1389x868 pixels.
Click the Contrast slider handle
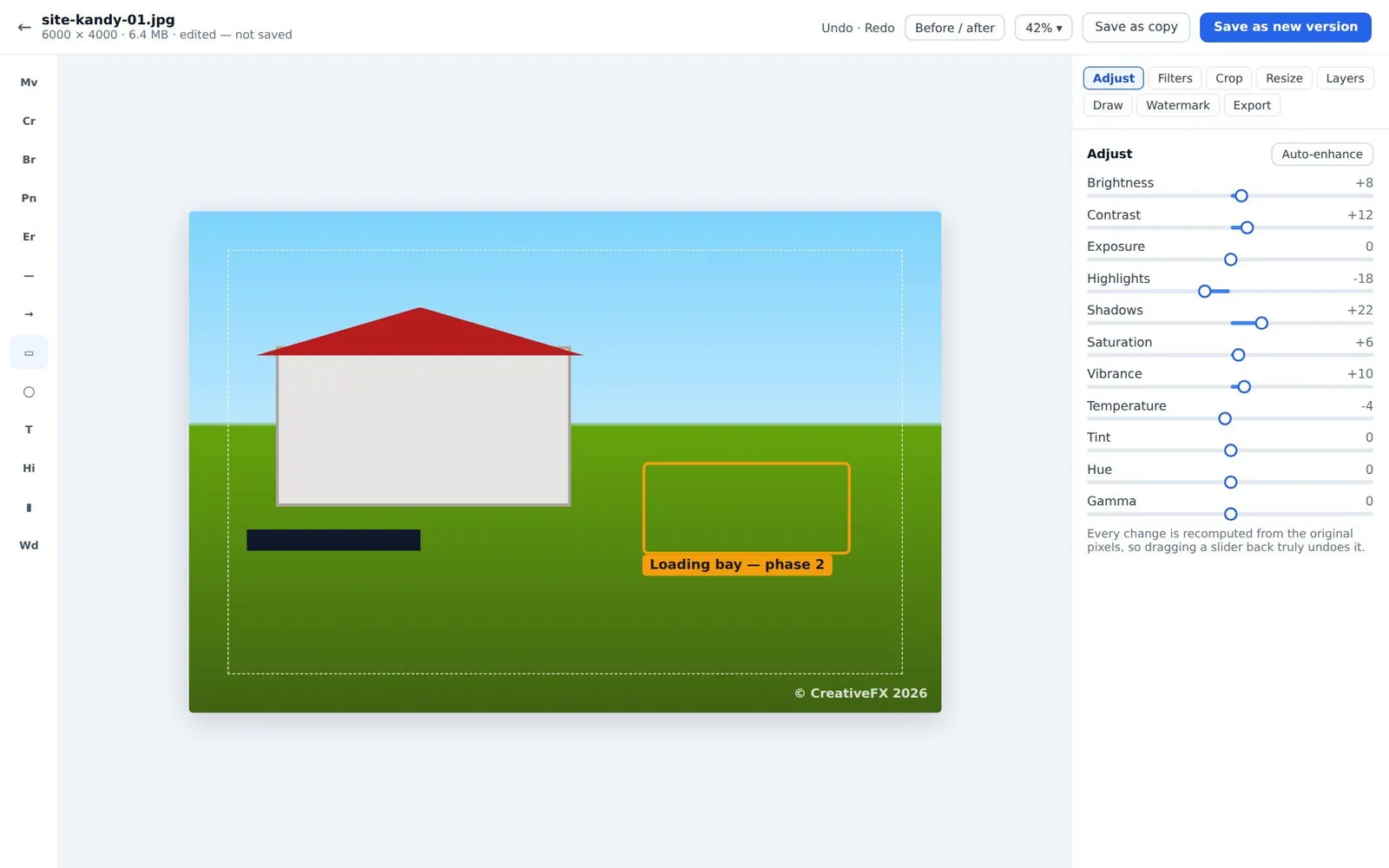coord(1247,227)
